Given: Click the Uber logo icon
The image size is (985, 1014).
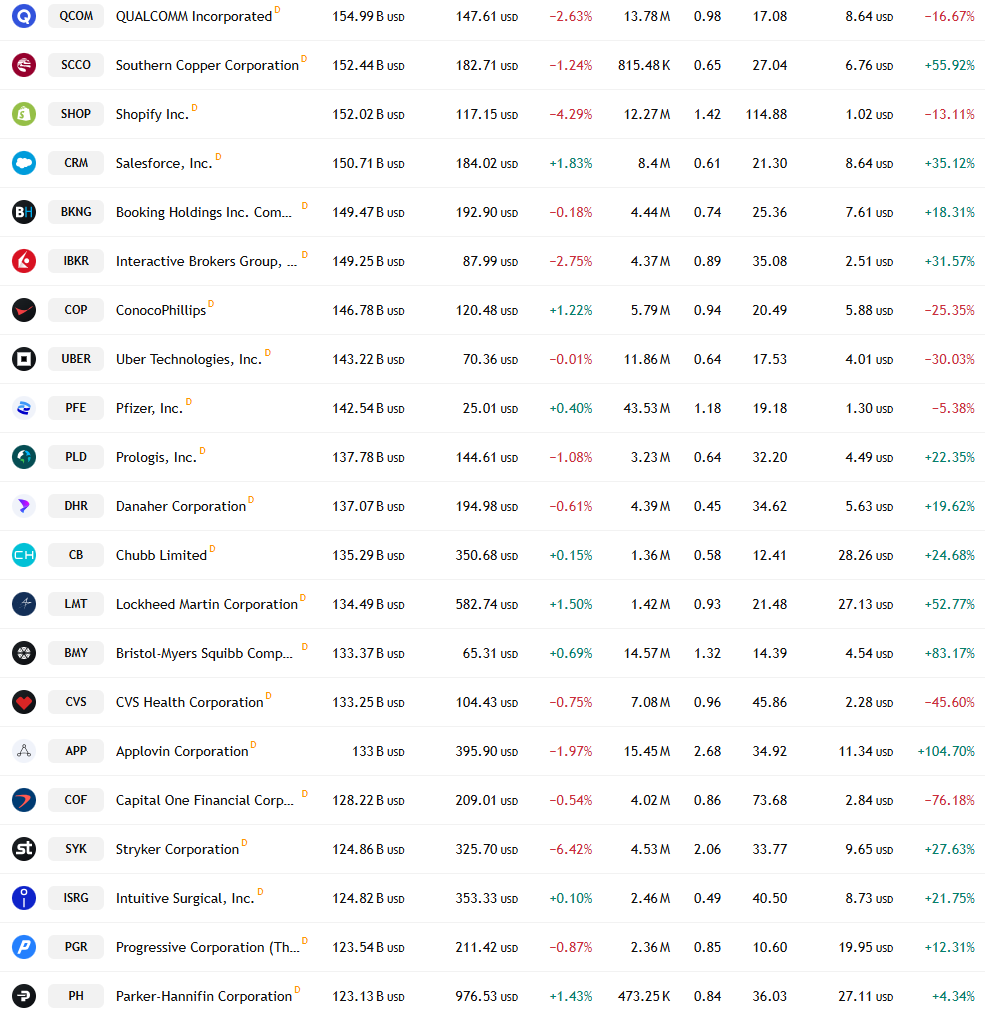Looking at the screenshot, I should tap(24, 359).
